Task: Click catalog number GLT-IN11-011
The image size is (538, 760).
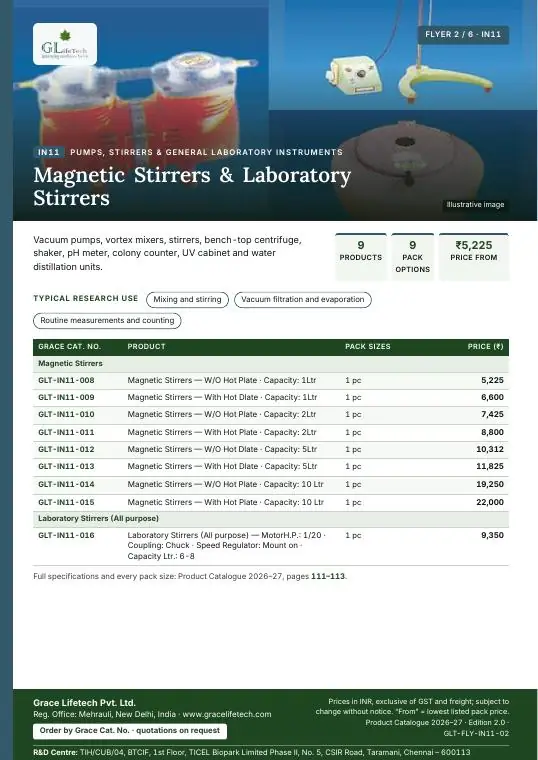Action: pyautogui.click(x=66, y=432)
